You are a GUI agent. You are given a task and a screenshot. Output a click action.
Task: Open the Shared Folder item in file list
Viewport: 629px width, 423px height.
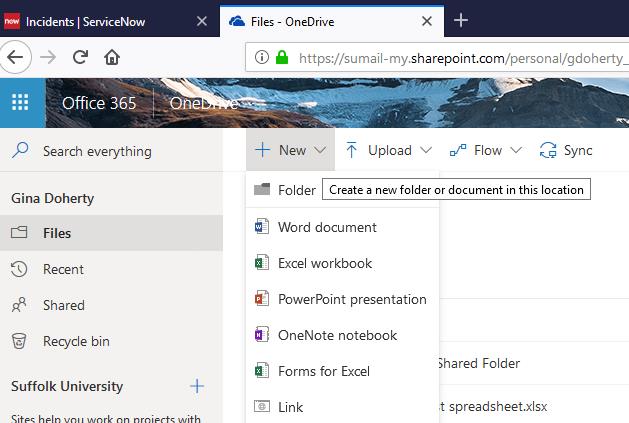[479, 363]
